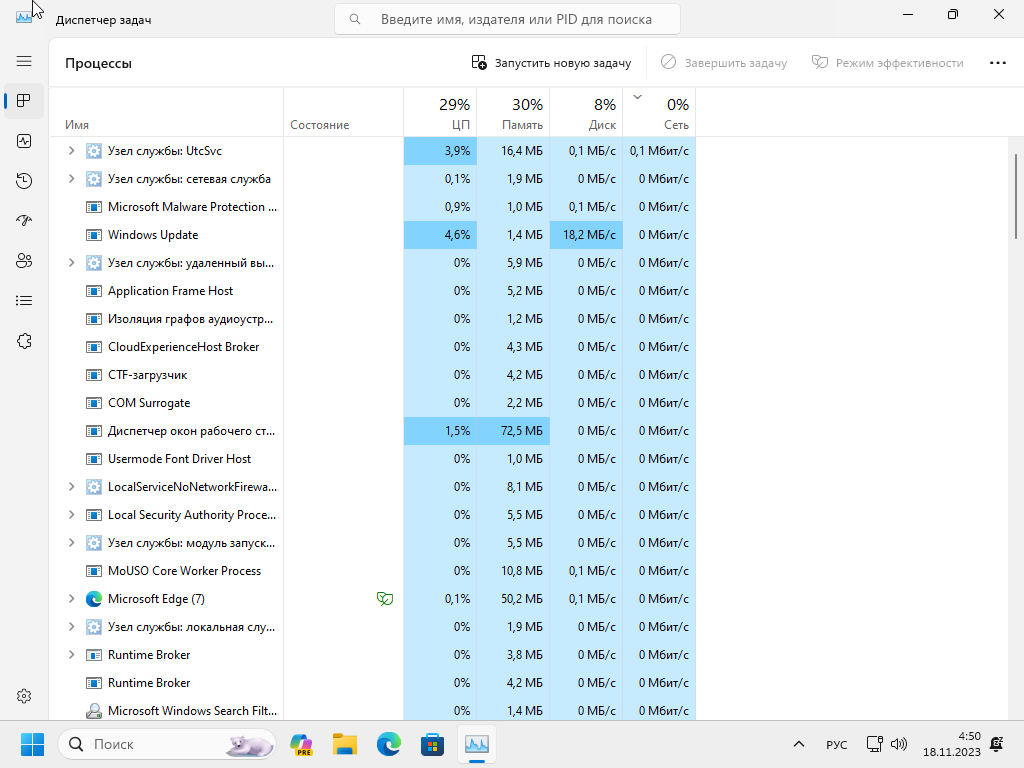Open the App history page in the sidebar
Viewport: 1024px width, 768px height.
pyautogui.click(x=24, y=181)
